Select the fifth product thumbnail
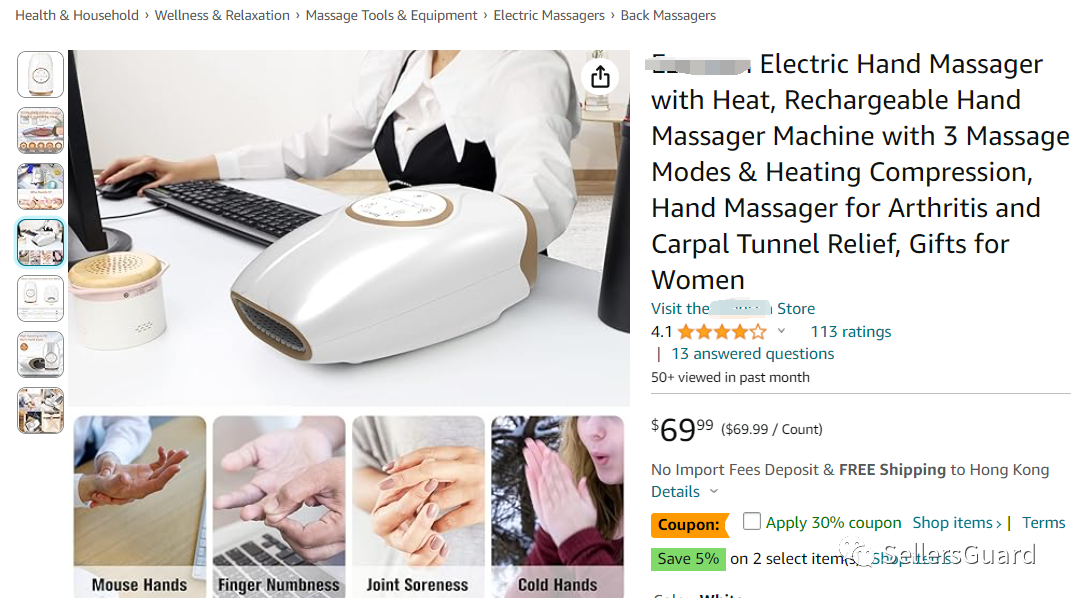 click(x=40, y=298)
